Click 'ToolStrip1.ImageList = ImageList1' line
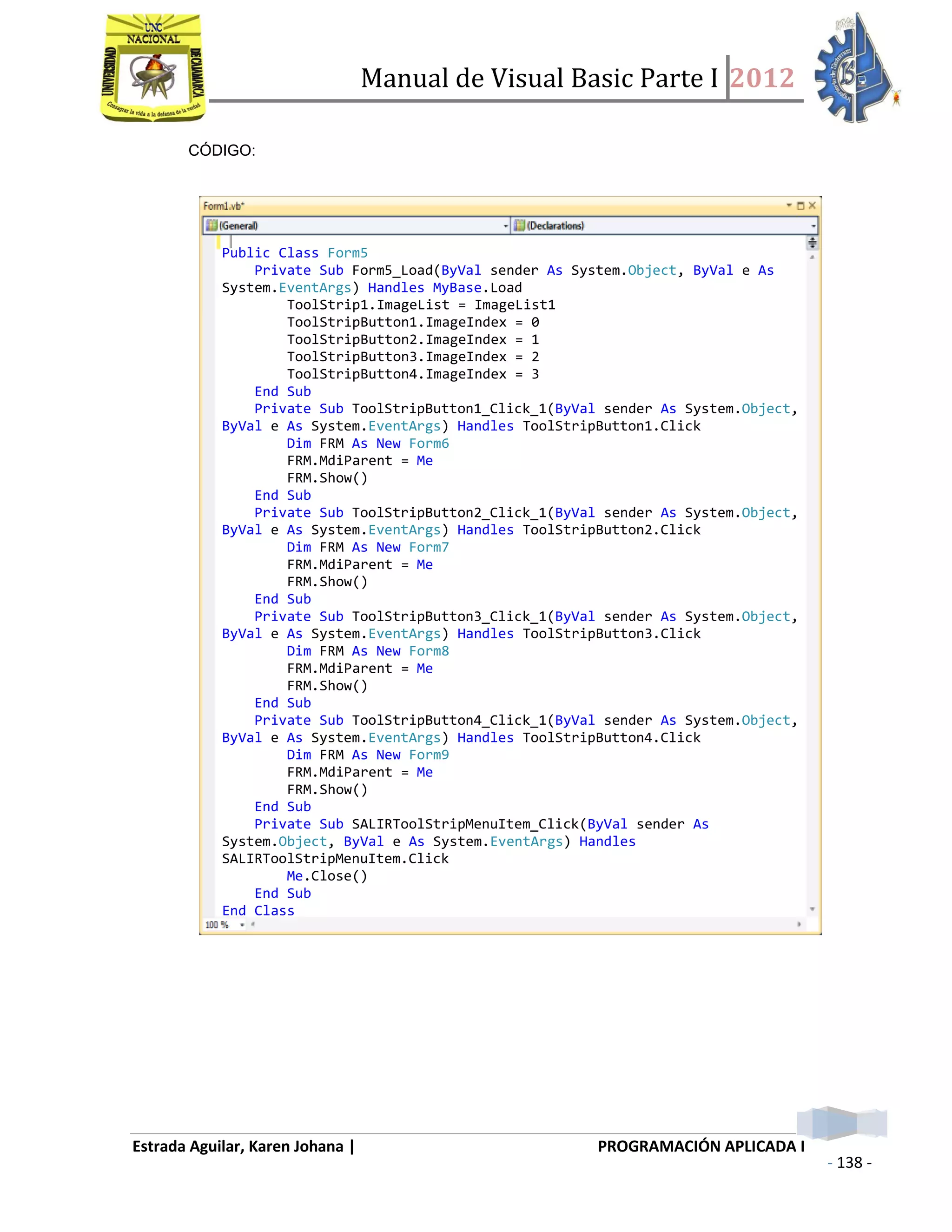 (x=421, y=305)
